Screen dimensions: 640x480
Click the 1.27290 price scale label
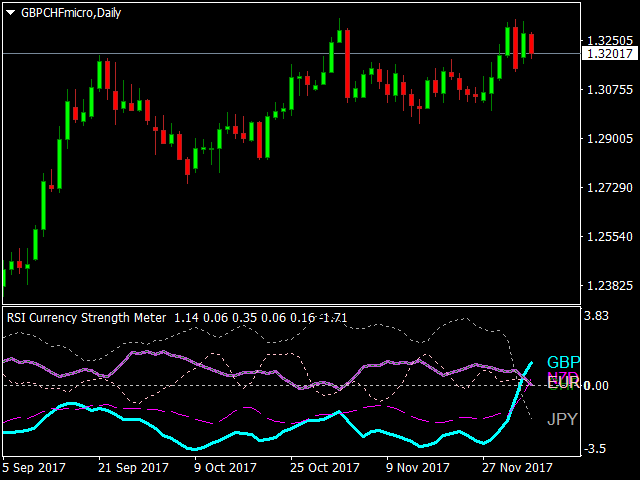coord(609,188)
